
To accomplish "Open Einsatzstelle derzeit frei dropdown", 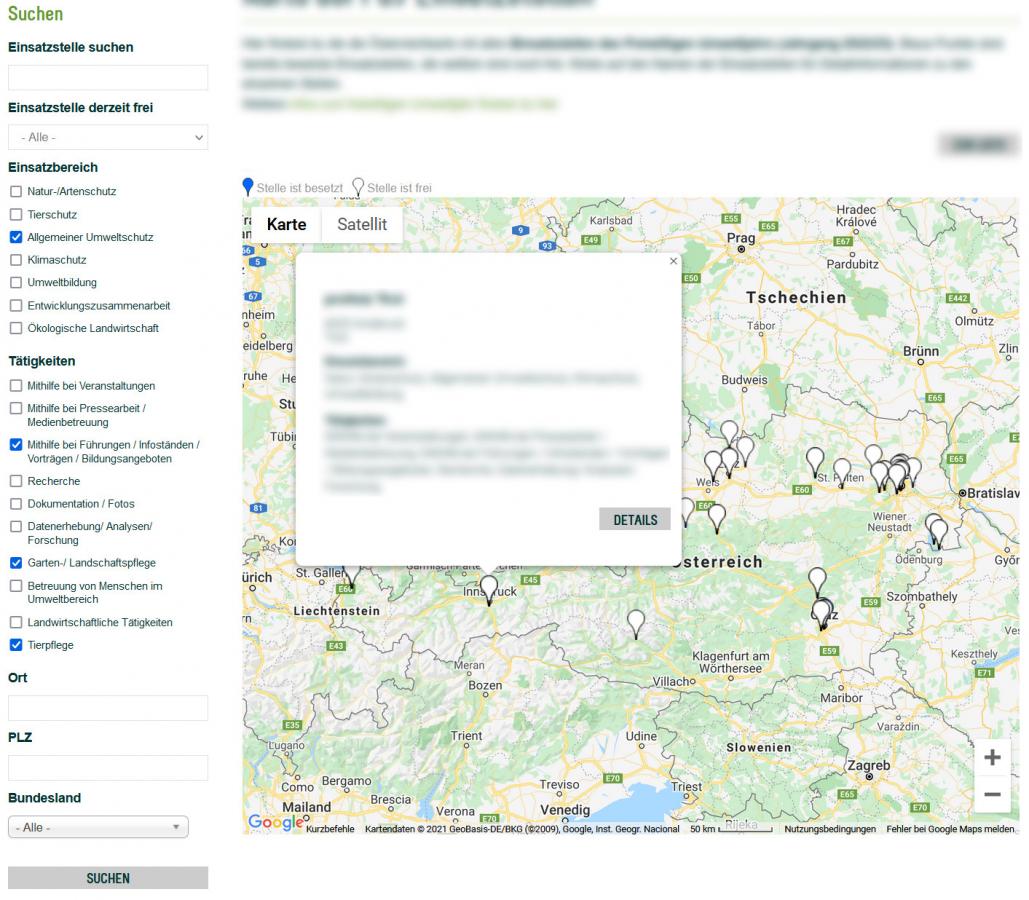I will pyautogui.click(x=108, y=137).
